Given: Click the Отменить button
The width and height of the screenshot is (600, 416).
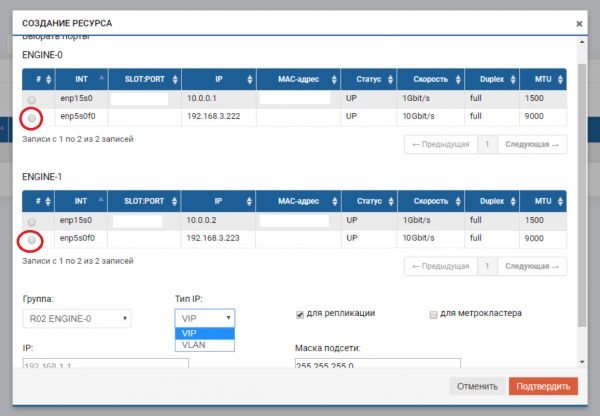Looking at the screenshot, I should pyautogui.click(x=477, y=386).
